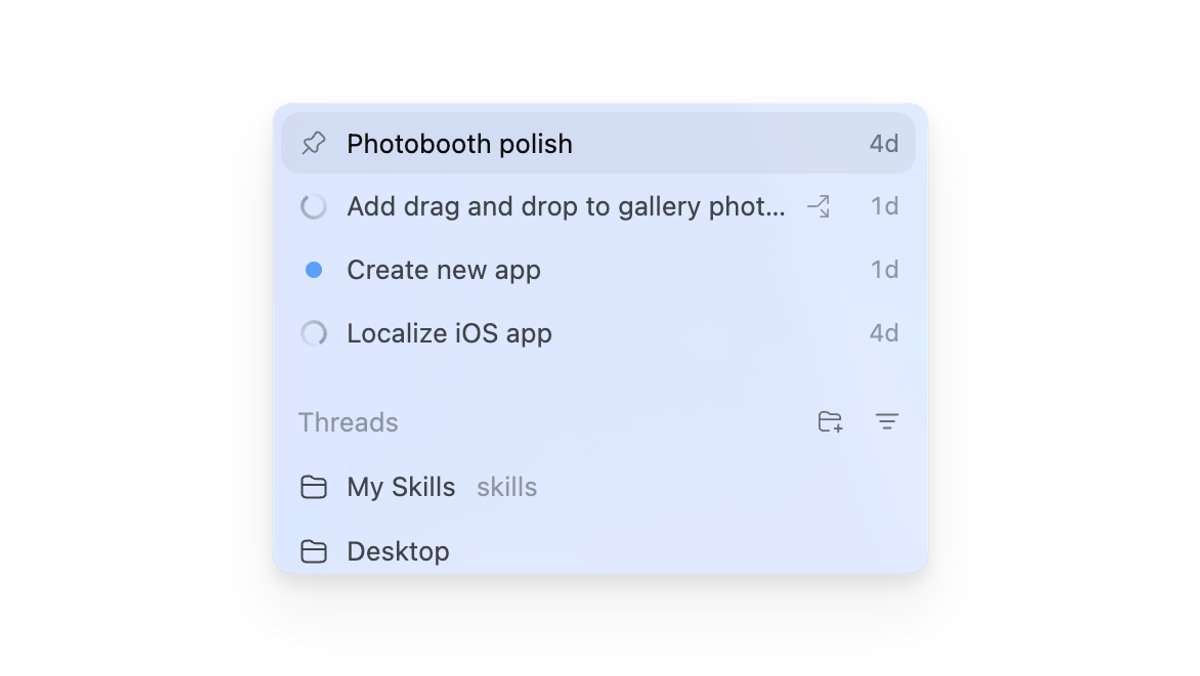Click the branch arrow icon on the drag and drop thread

[x=818, y=207]
